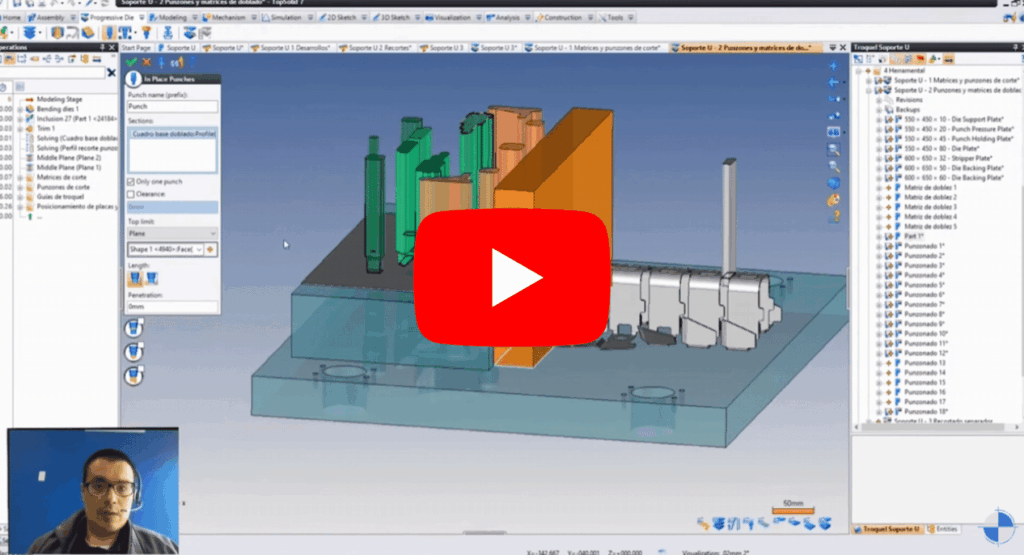Screen dimensions: 1024x555
Task: Select 550 × 450 × 20 Punch Pressure Plate
Action: (959, 129)
